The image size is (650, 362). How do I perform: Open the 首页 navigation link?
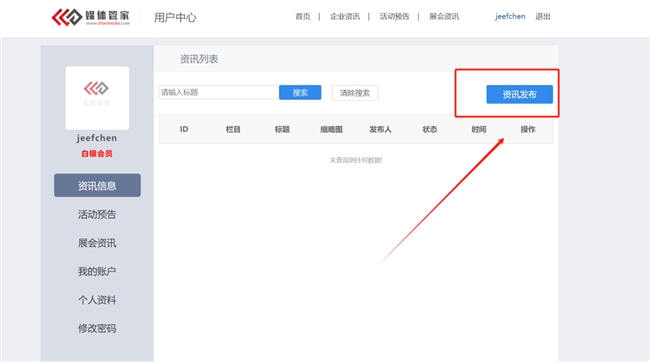[303, 17]
